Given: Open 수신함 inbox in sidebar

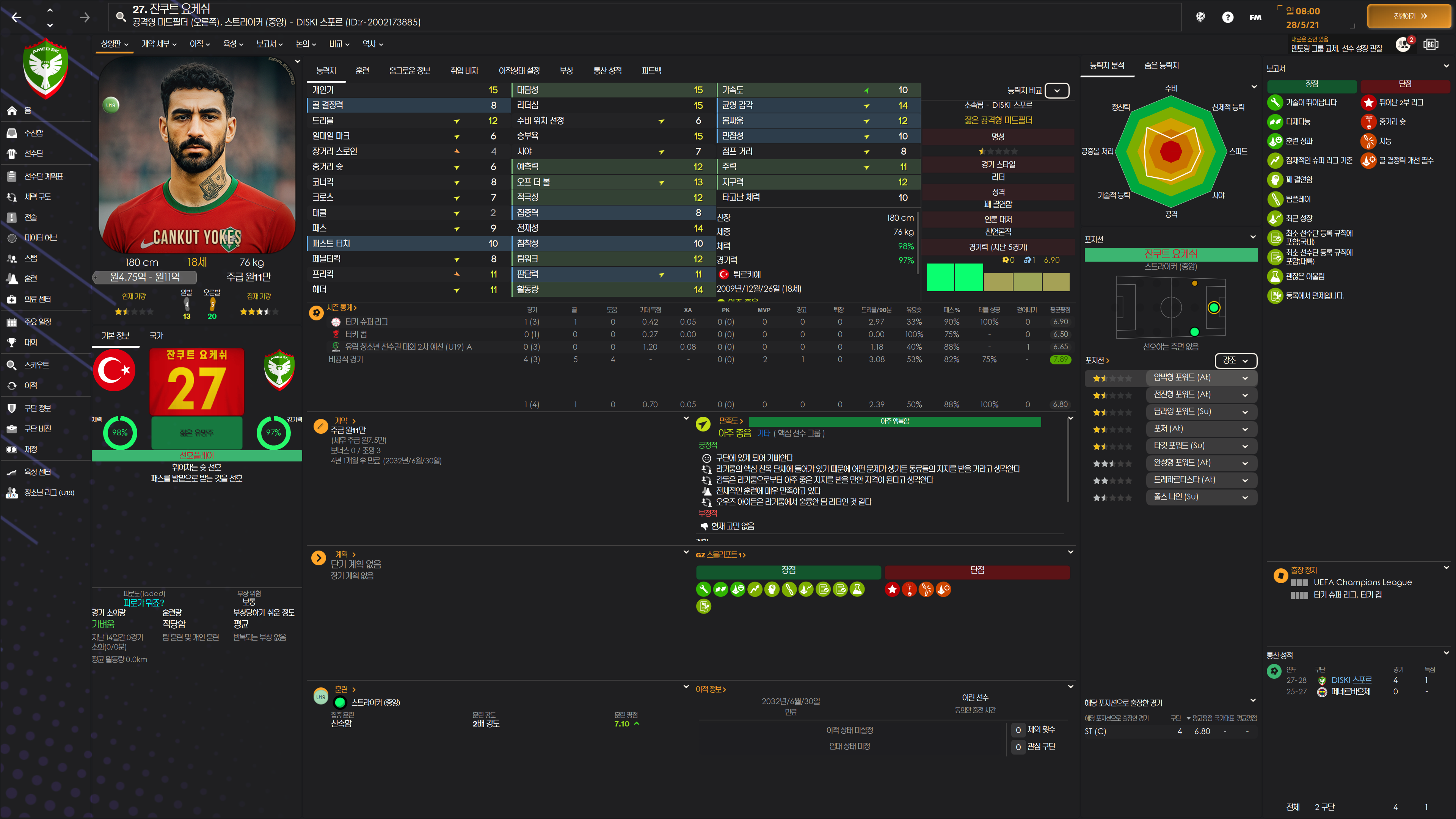Looking at the screenshot, I should pos(33,133).
